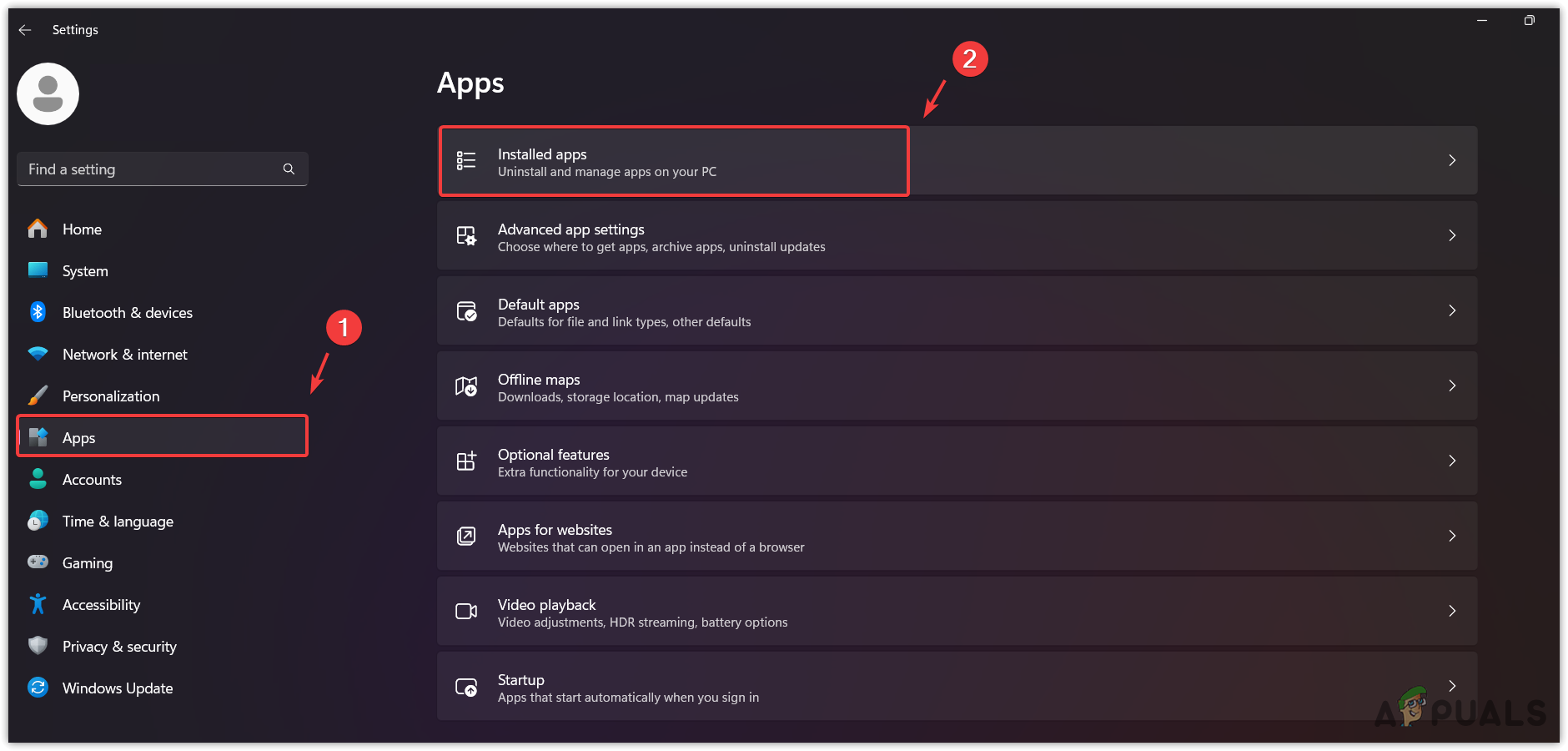
Task: Expand Advanced app settings chevron
Action: 1452,235
